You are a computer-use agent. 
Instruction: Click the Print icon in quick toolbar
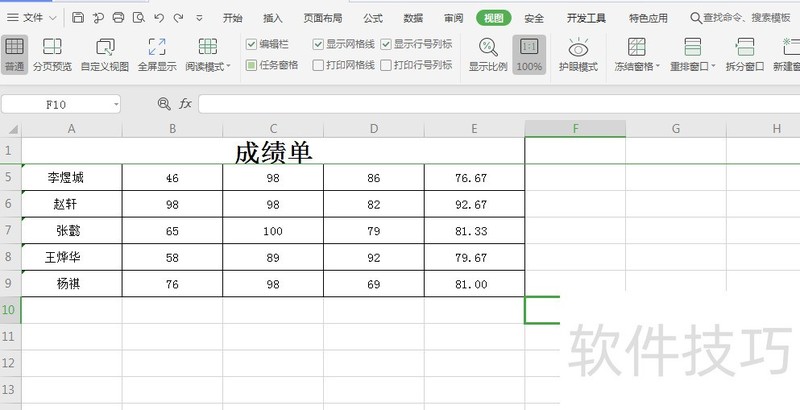[118, 18]
